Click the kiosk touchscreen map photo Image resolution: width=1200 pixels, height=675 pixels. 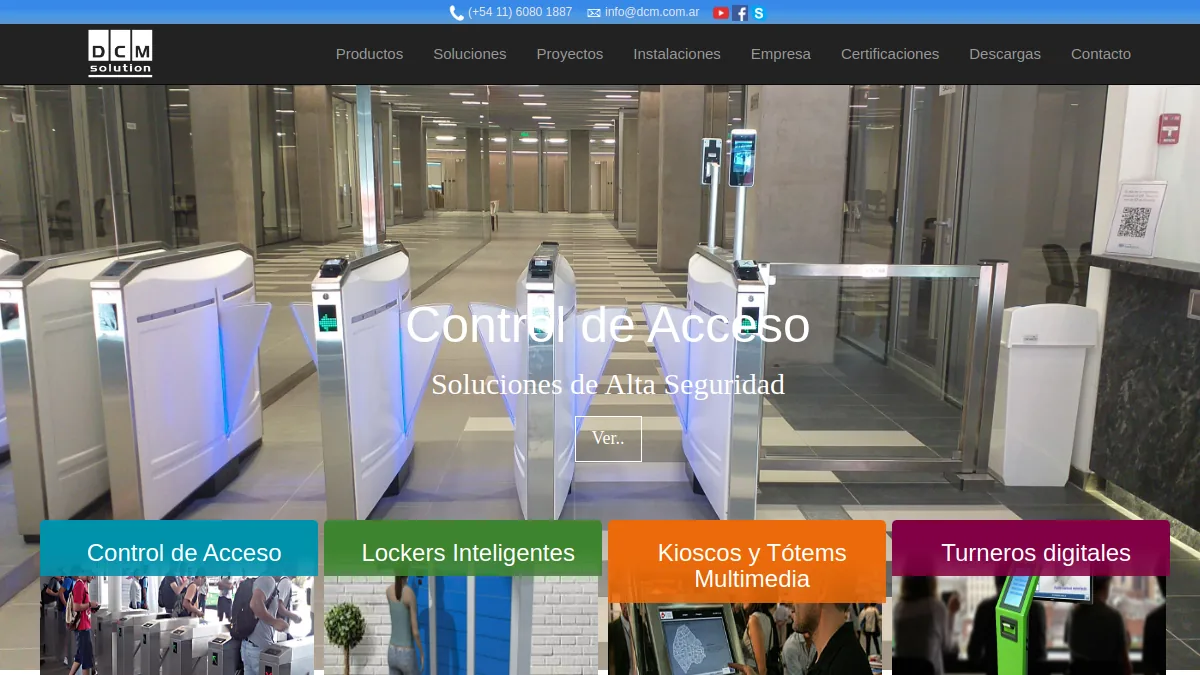[x=745, y=639]
